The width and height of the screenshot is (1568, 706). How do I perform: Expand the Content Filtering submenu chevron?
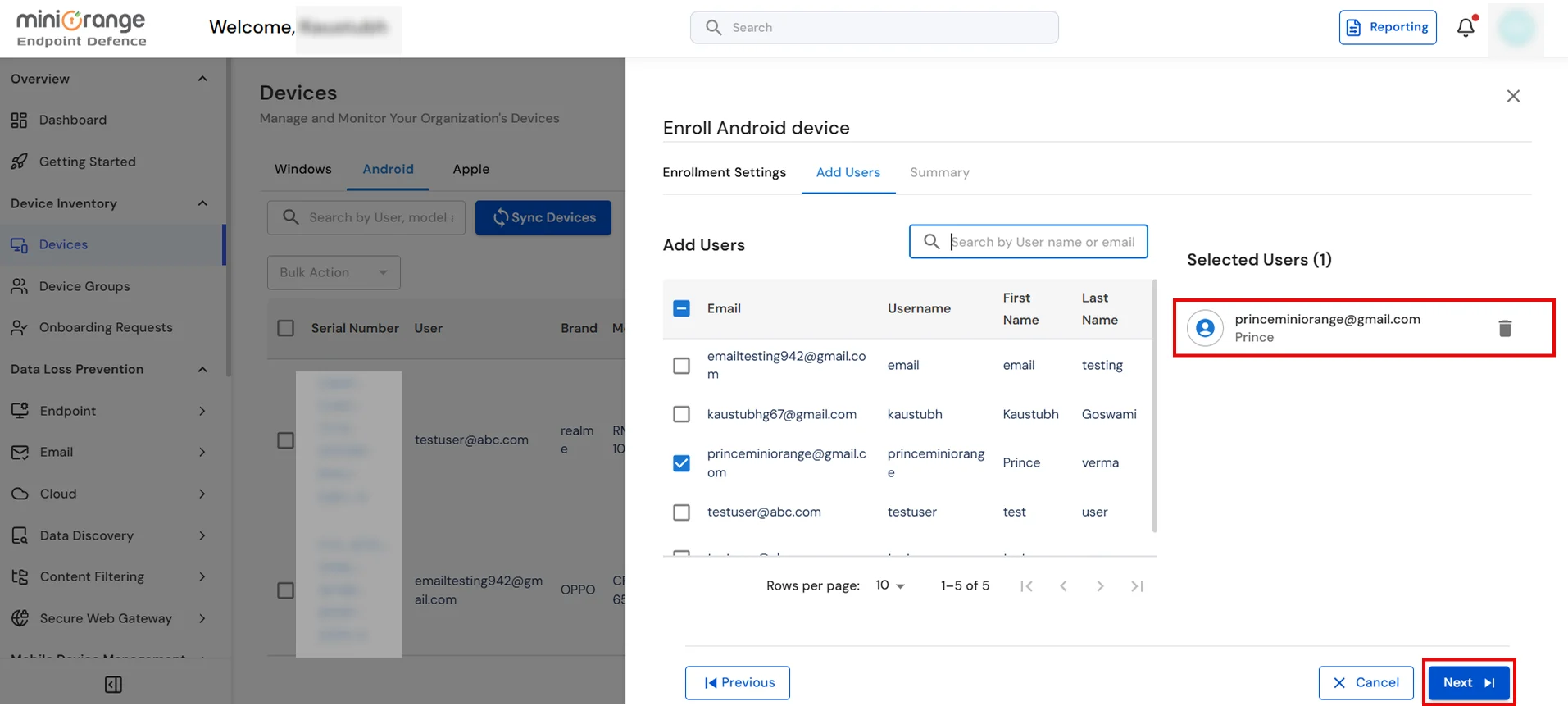(x=202, y=576)
